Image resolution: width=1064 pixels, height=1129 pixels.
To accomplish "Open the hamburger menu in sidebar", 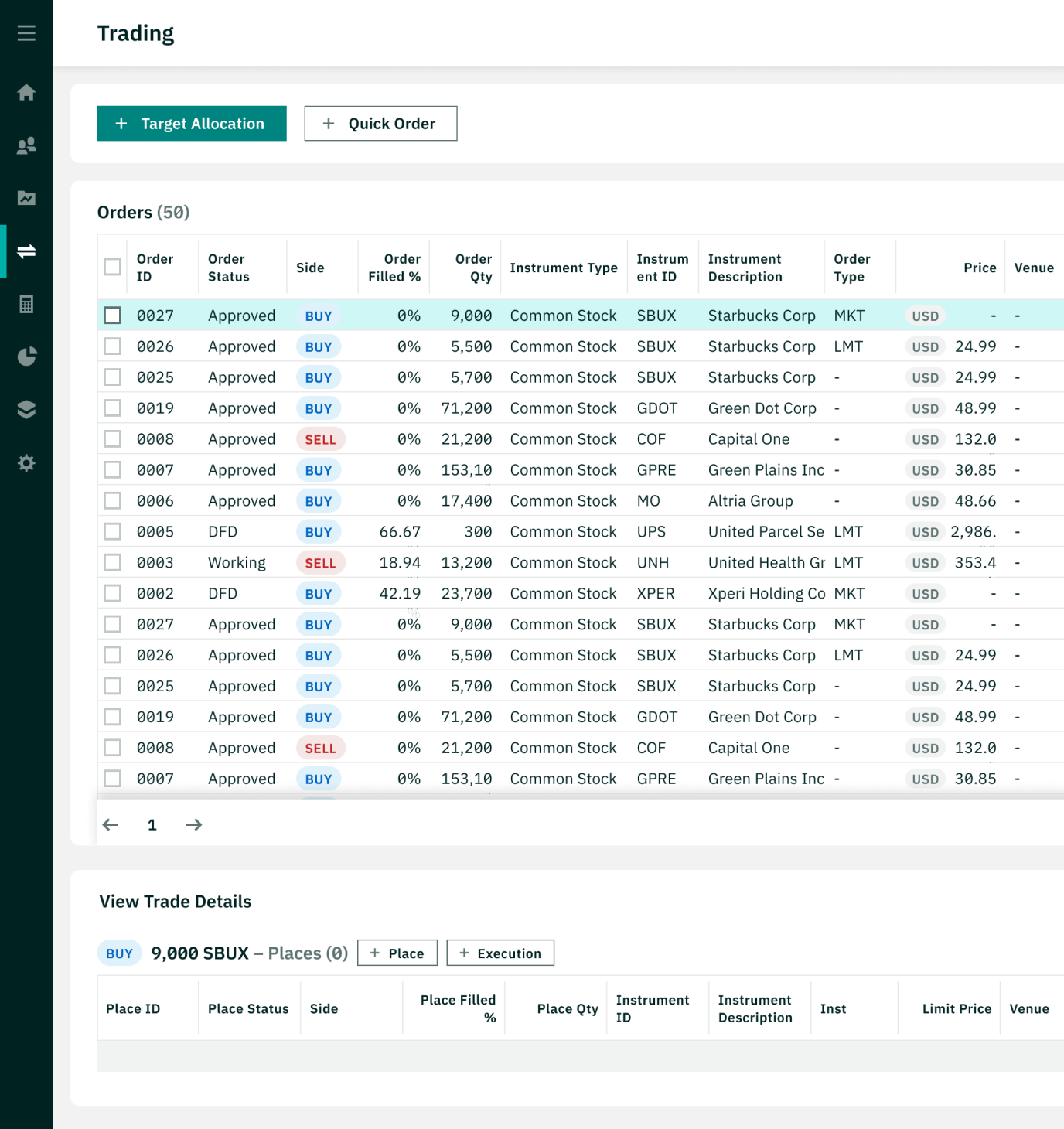I will point(26,33).
